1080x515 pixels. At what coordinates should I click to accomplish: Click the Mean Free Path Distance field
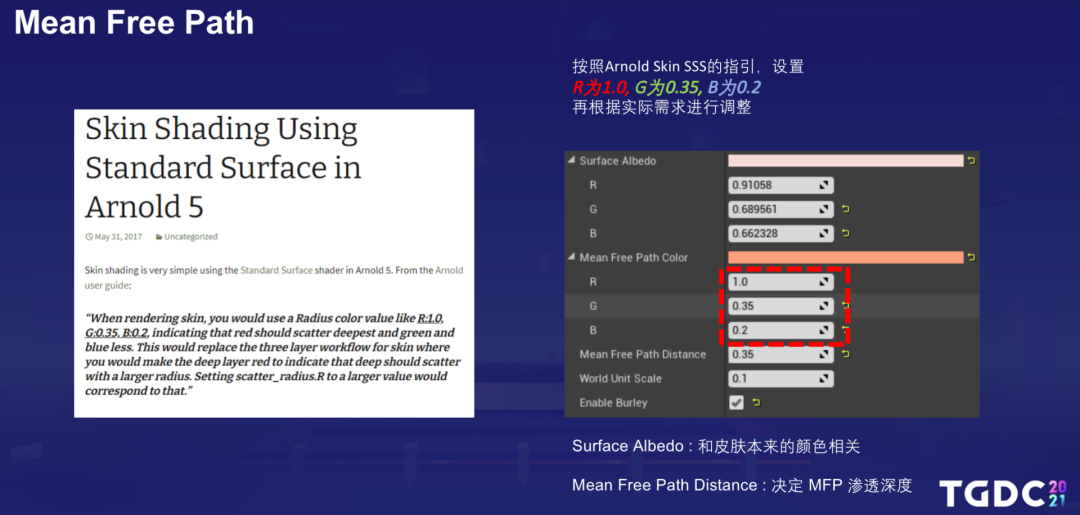click(x=781, y=355)
